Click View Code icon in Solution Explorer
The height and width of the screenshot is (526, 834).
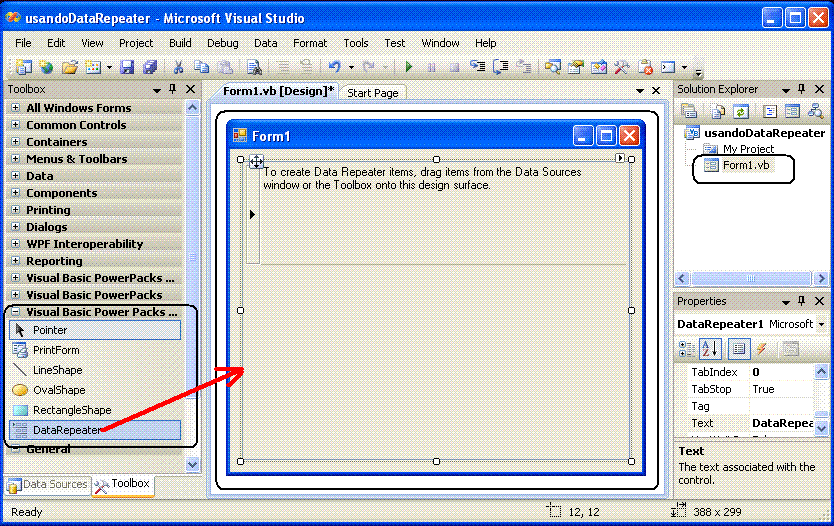(769, 111)
